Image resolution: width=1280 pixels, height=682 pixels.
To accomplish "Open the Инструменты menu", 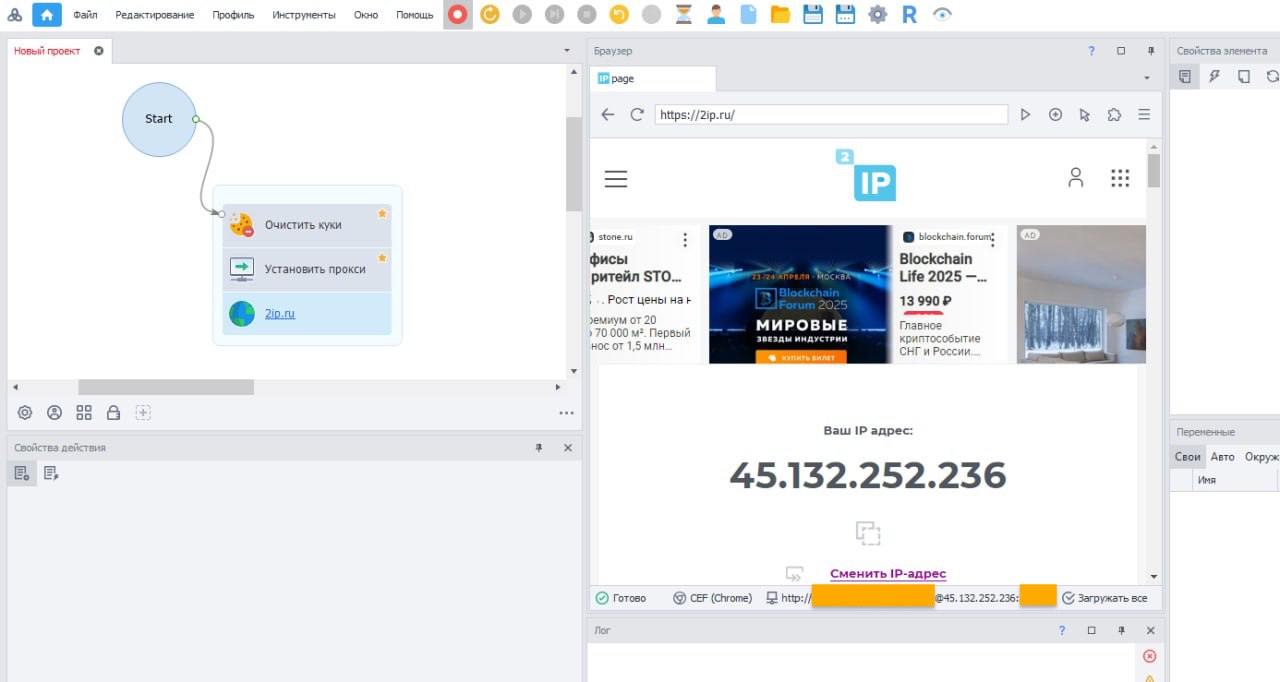I will tap(304, 15).
